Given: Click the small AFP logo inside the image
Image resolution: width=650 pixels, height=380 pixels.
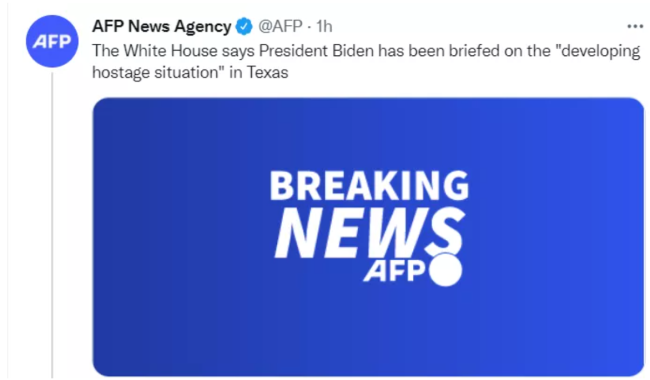Looking at the screenshot, I should 395,271.
